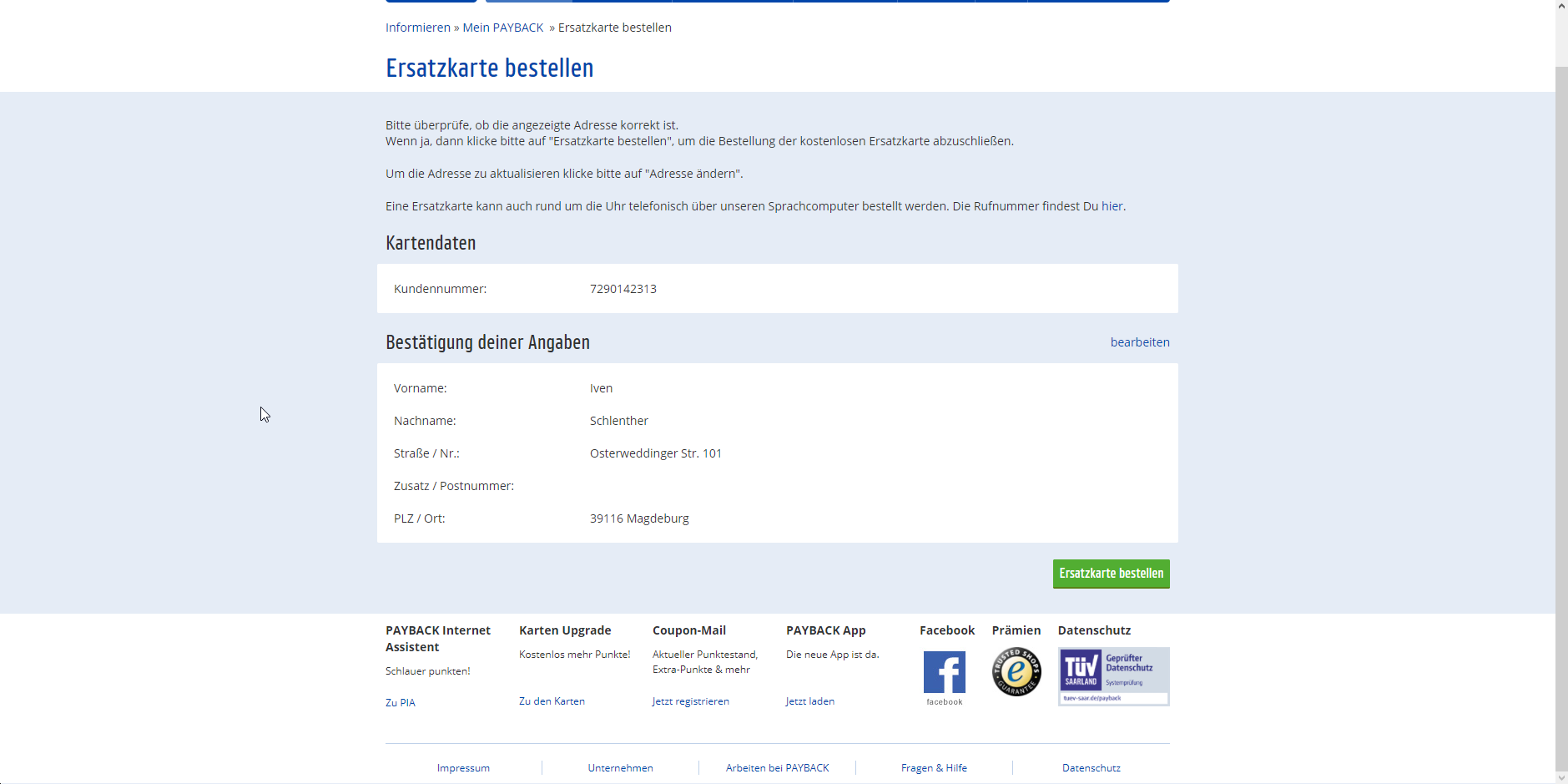This screenshot has height=784, width=1568.
Task: Open the Trusted Shops guarantee badge
Action: (x=1016, y=672)
